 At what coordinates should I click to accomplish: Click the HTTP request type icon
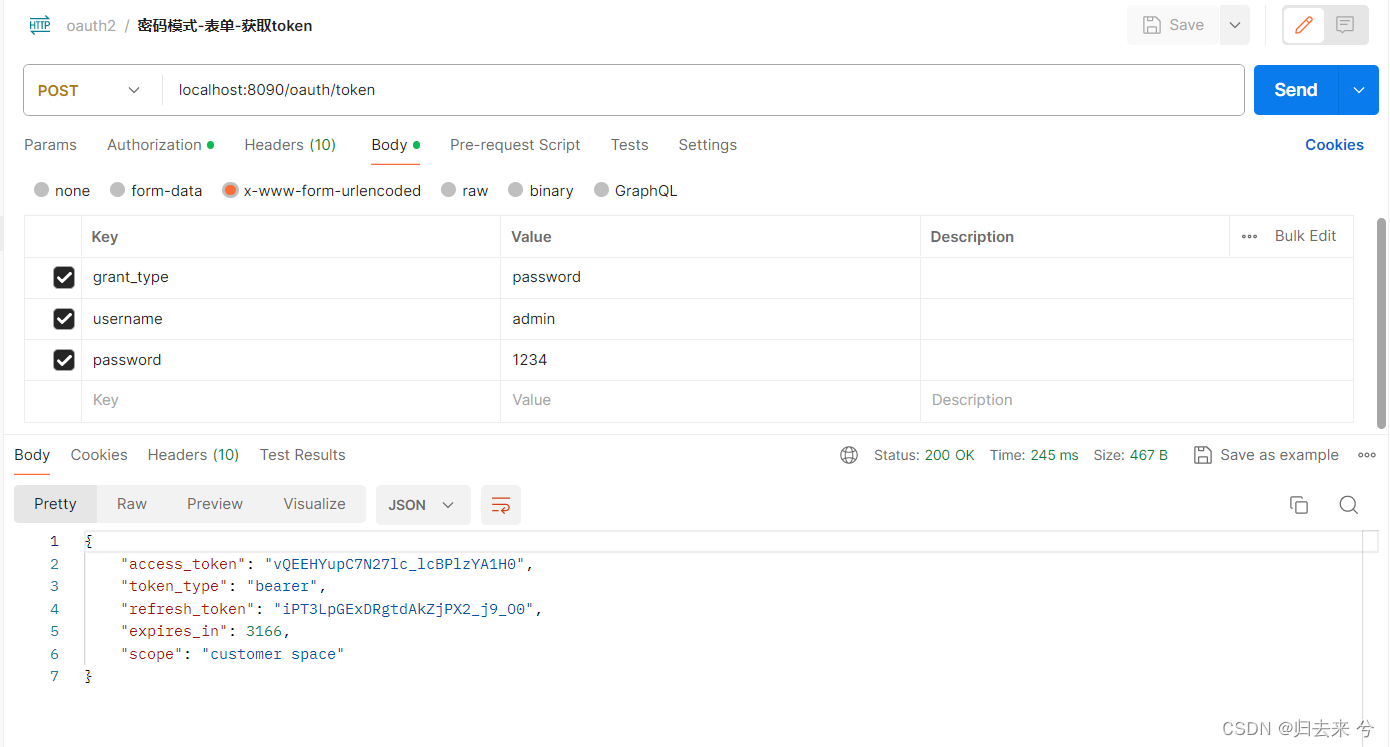coord(40,26)
